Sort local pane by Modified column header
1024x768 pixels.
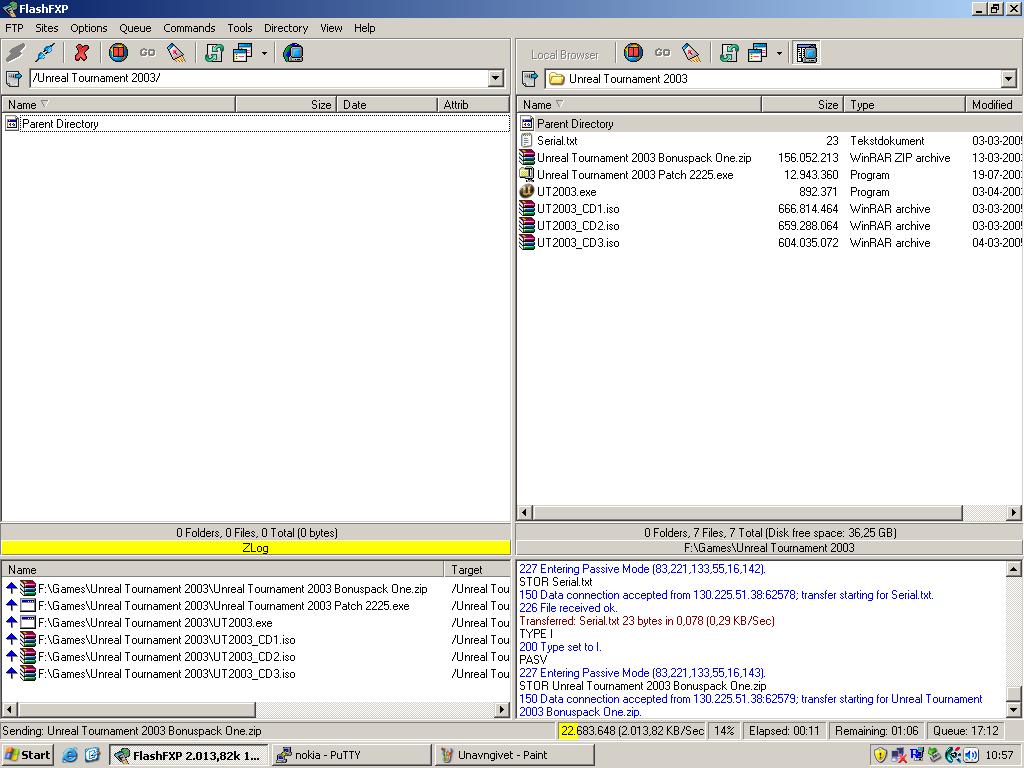[993, 104]
